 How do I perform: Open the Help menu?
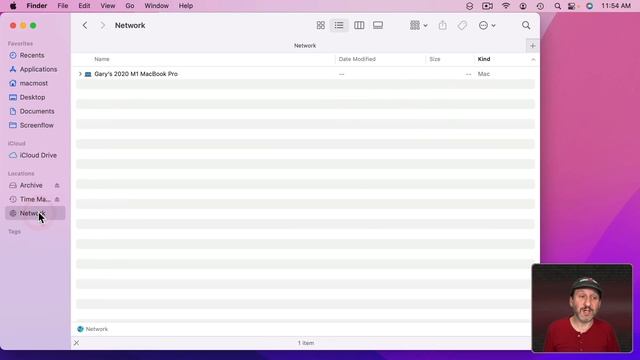coord(186,6)
